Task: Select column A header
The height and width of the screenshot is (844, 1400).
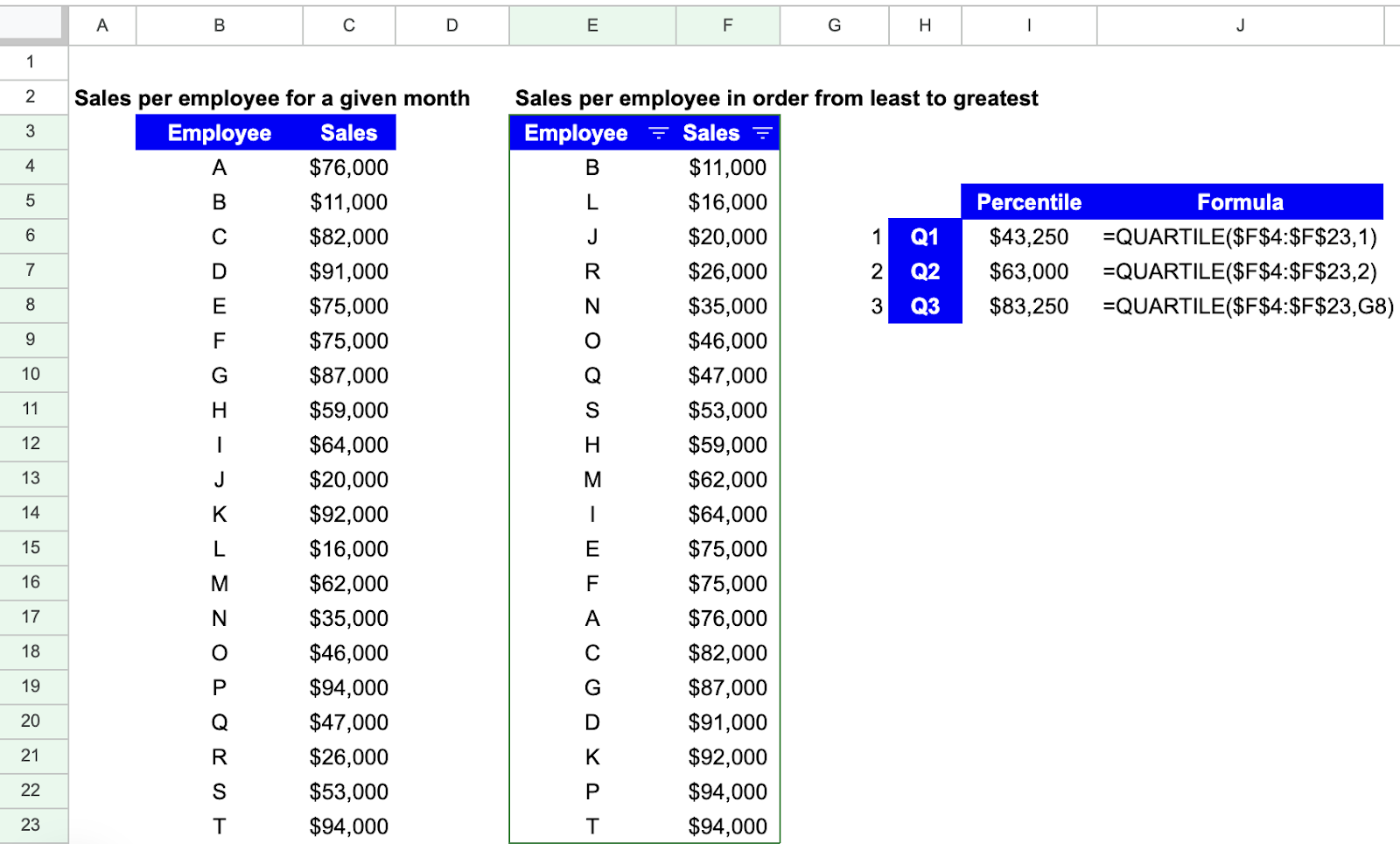Action: point(102,25)
